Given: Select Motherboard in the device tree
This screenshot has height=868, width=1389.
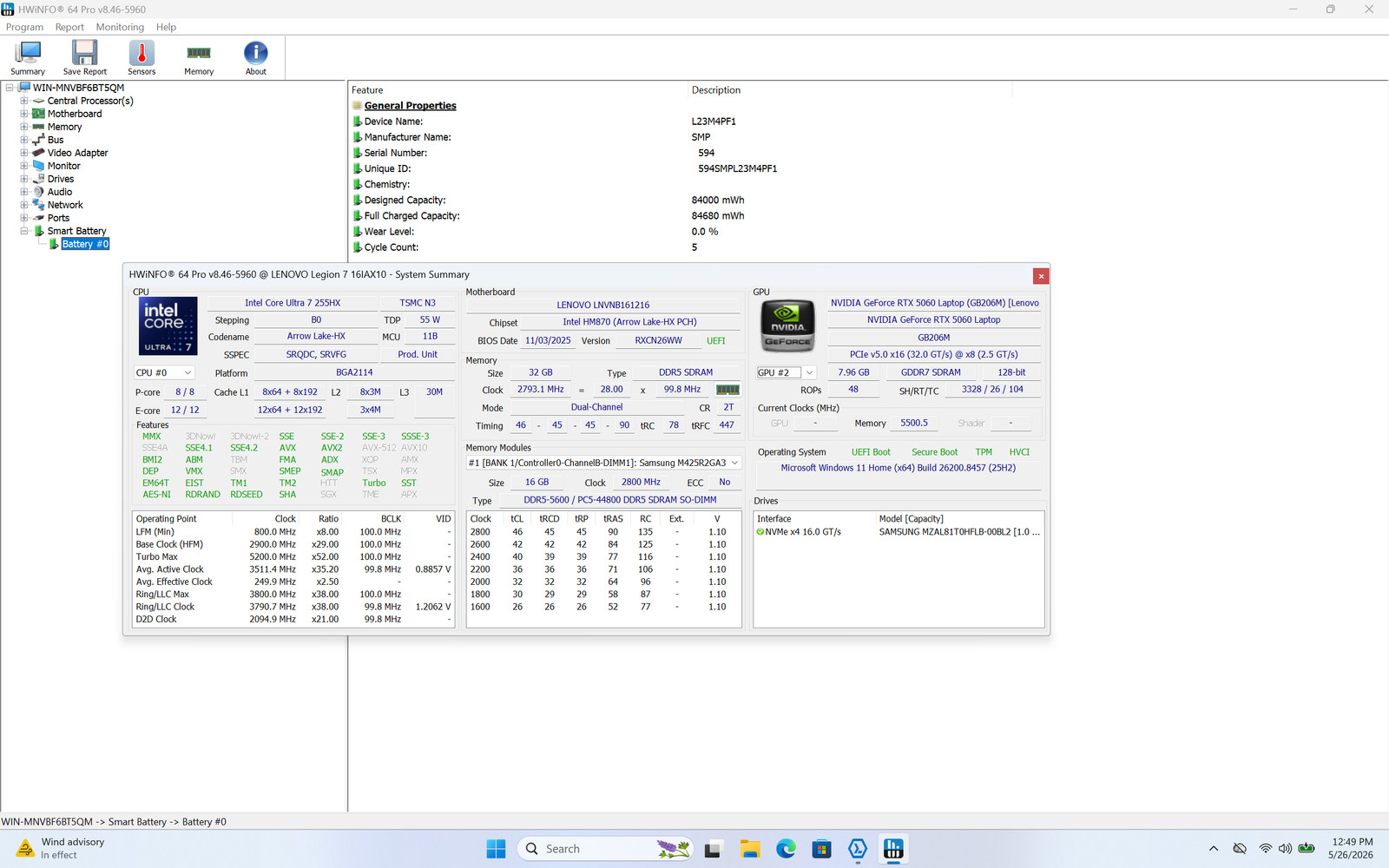Looking at the screenshot, I should [75, 114].
